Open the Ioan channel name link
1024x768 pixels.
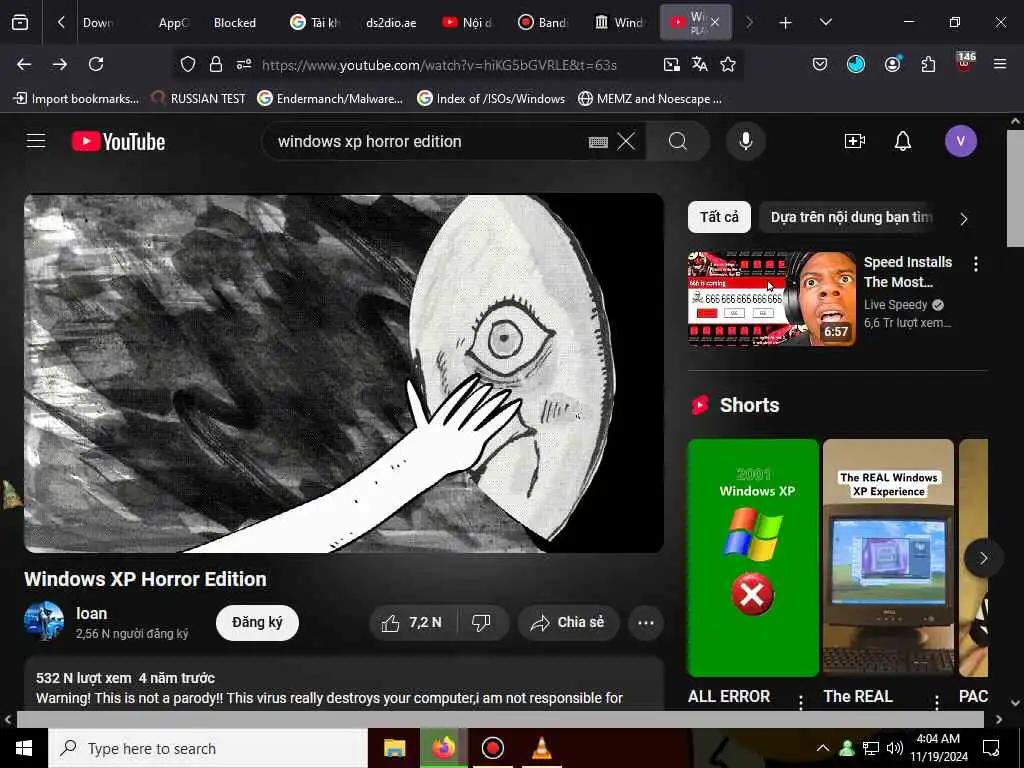(x=91, y=613)
